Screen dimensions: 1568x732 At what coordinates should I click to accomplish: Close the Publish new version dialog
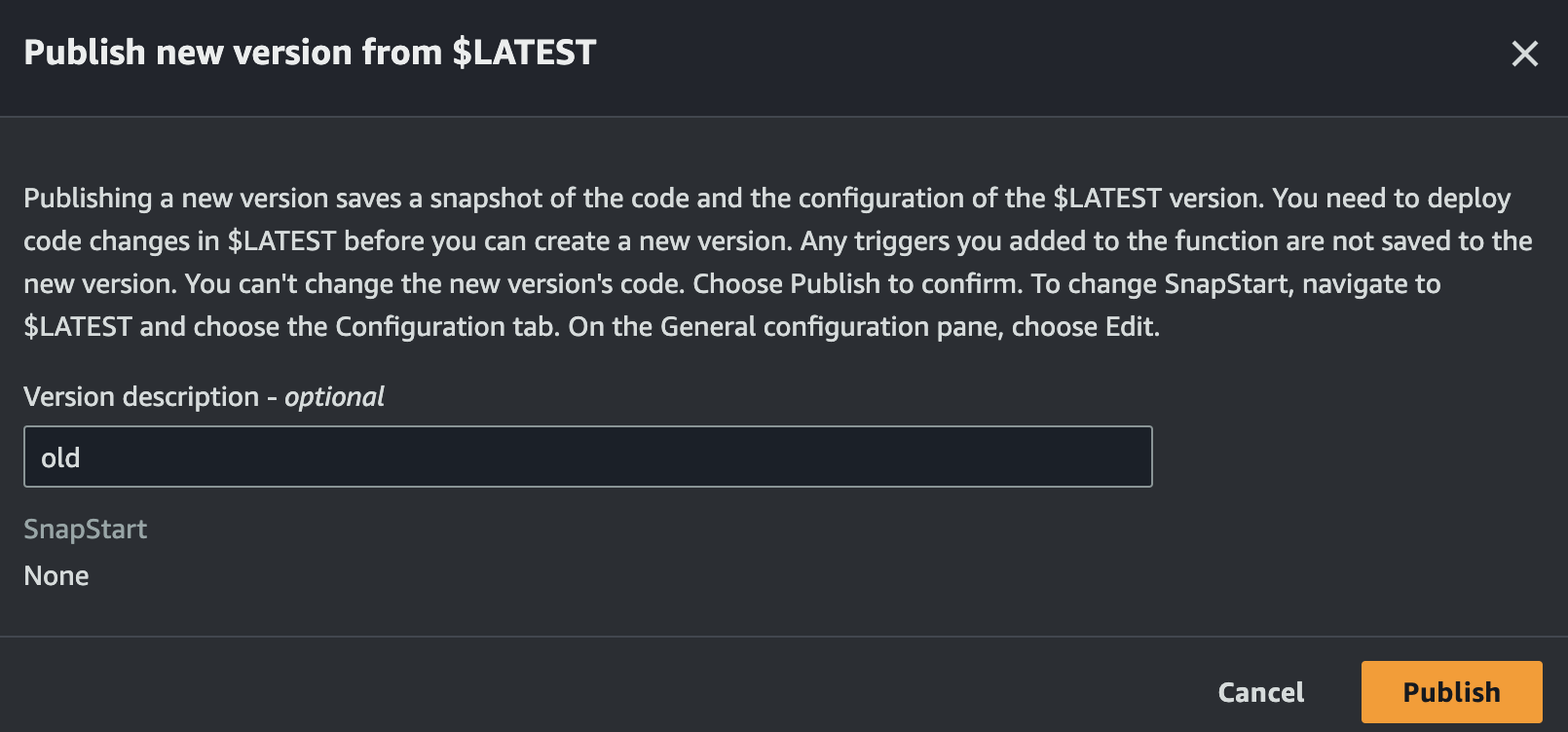click(1524, 54)
